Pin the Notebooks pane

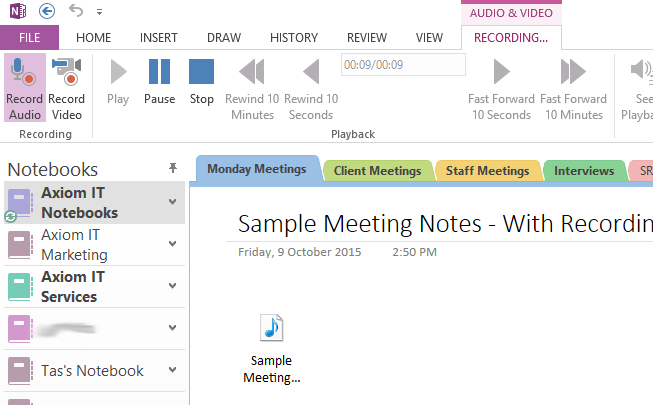click(173, 168)
